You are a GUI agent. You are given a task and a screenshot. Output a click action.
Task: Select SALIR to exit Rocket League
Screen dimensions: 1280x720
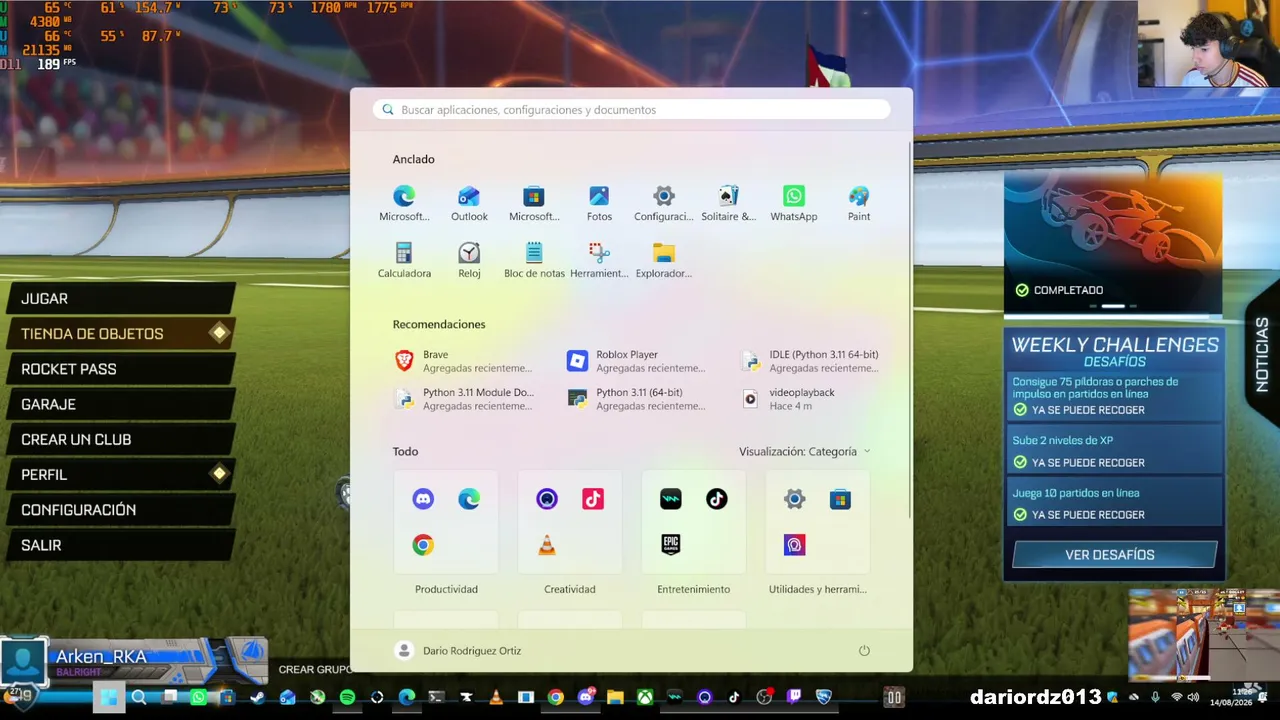click(120, 545)
